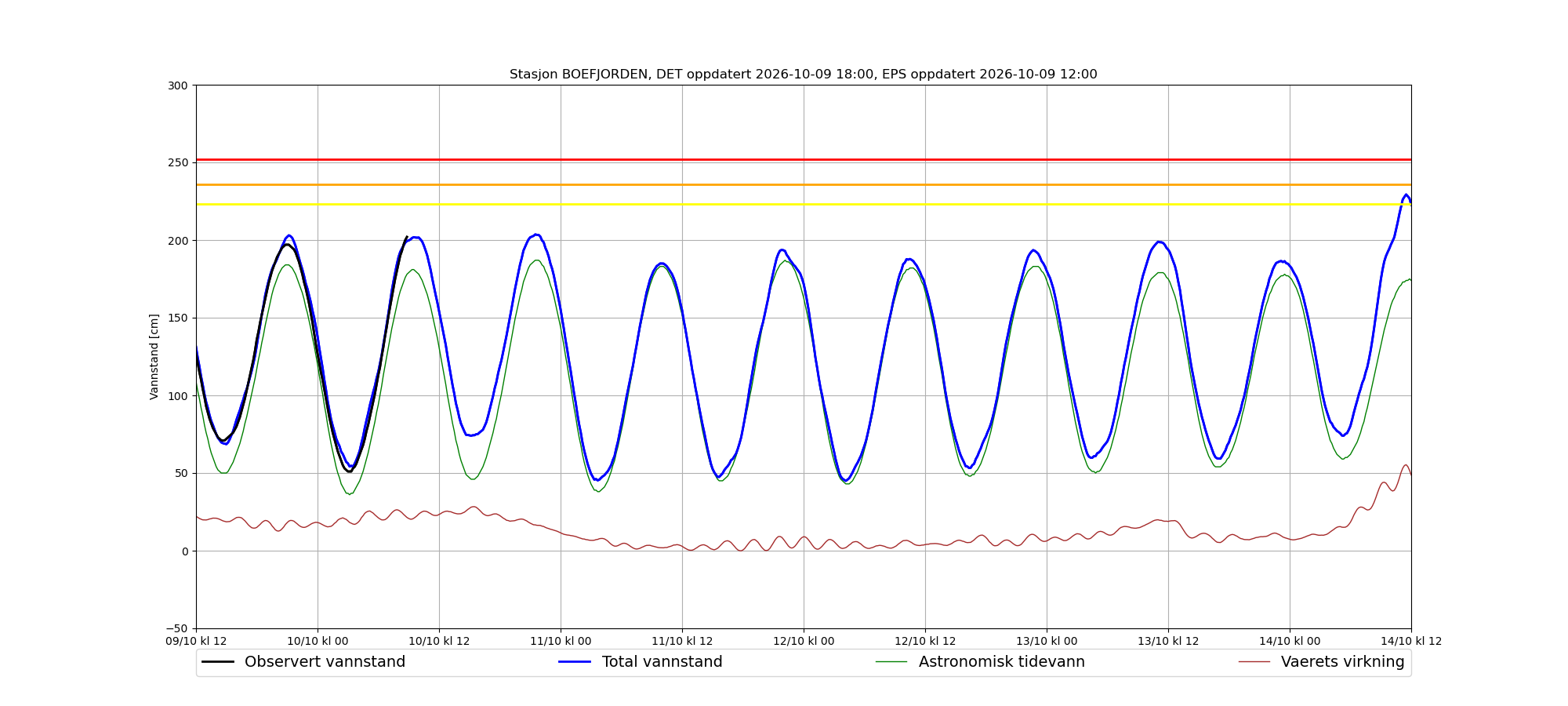Screen dimensions: 1568x706
Task: Click y-axis tick label '0'
Action: tap(186, 551)
